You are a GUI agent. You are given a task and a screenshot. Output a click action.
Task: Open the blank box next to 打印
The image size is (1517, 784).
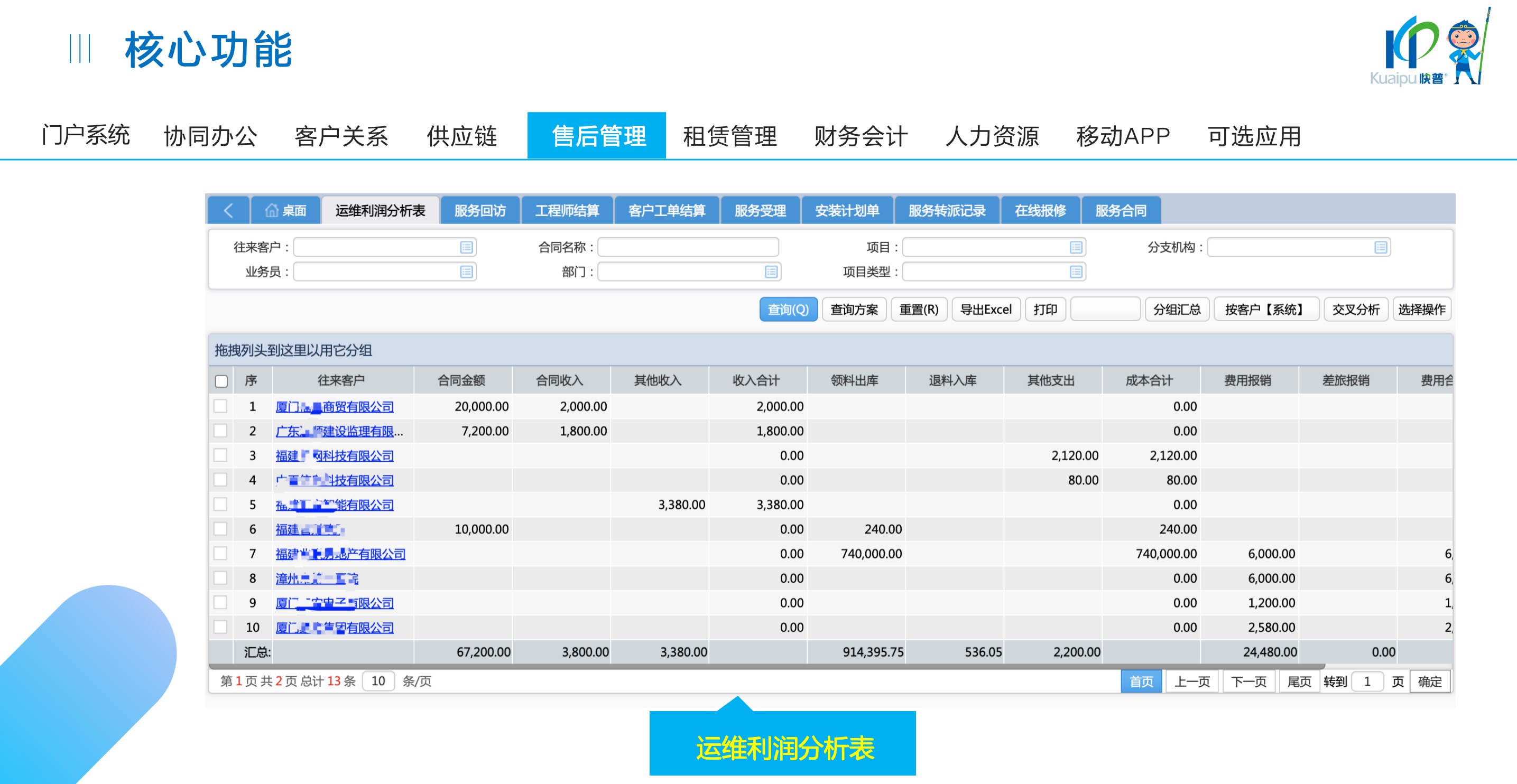(x=1105, y=309)
